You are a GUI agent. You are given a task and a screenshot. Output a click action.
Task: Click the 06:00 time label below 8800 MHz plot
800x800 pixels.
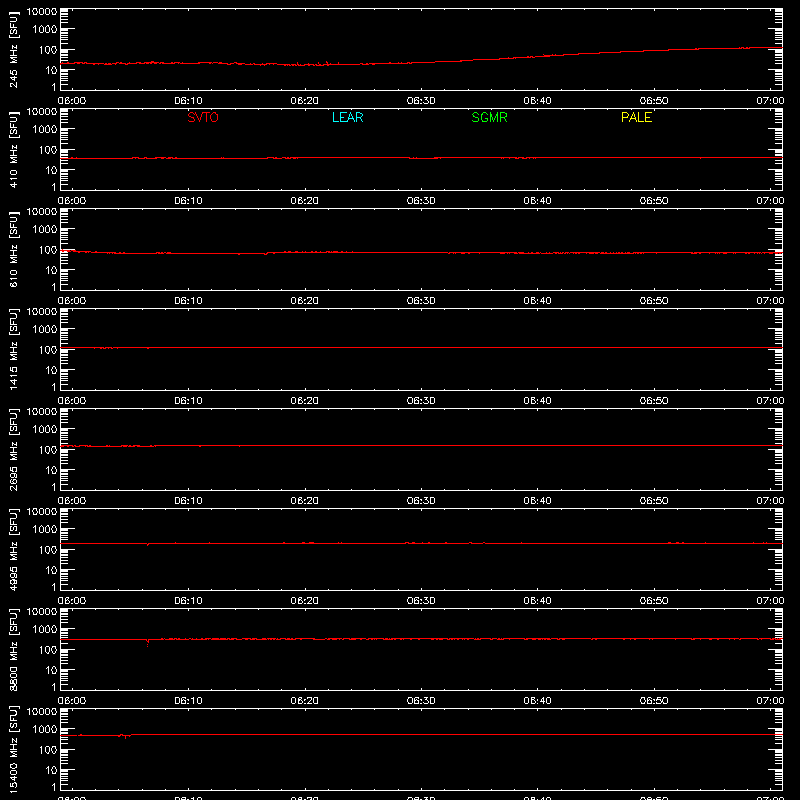72,701
